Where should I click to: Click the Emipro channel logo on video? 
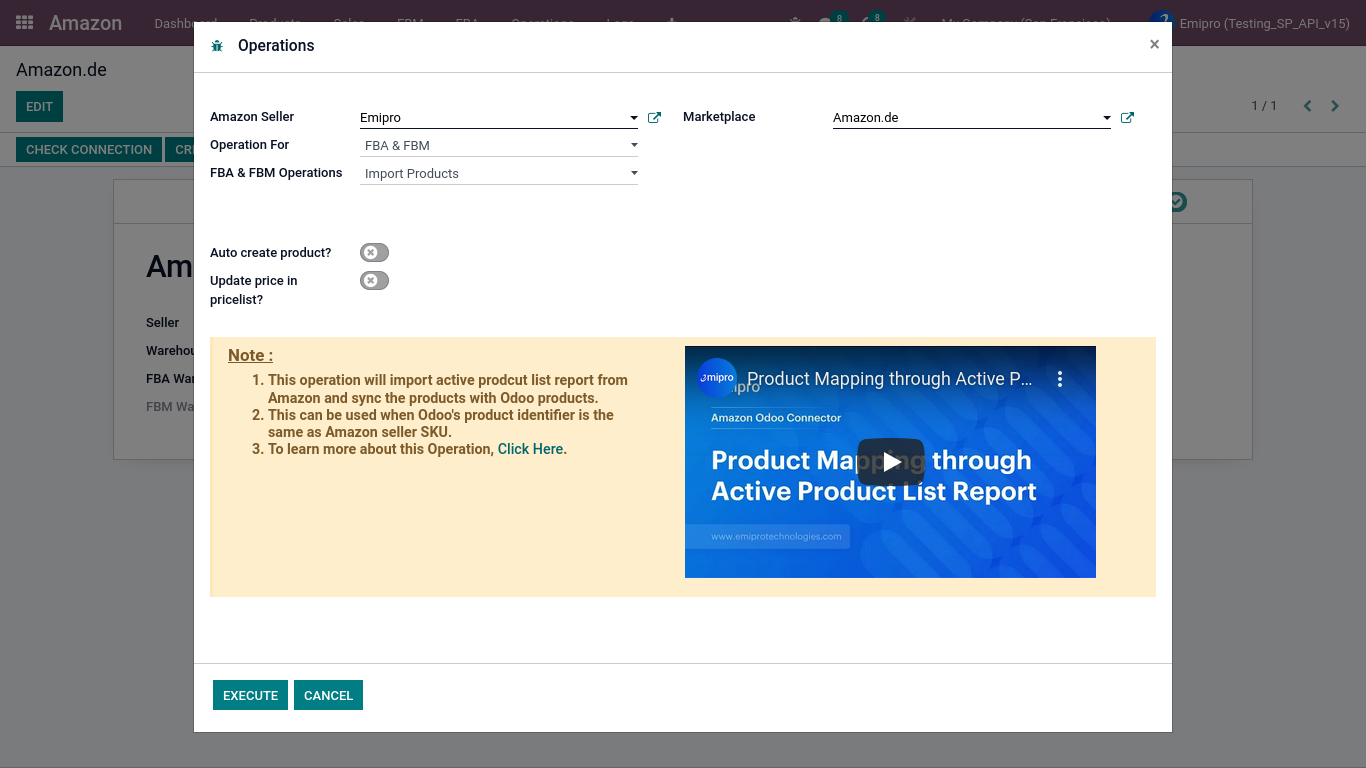[x=717, y=378]
